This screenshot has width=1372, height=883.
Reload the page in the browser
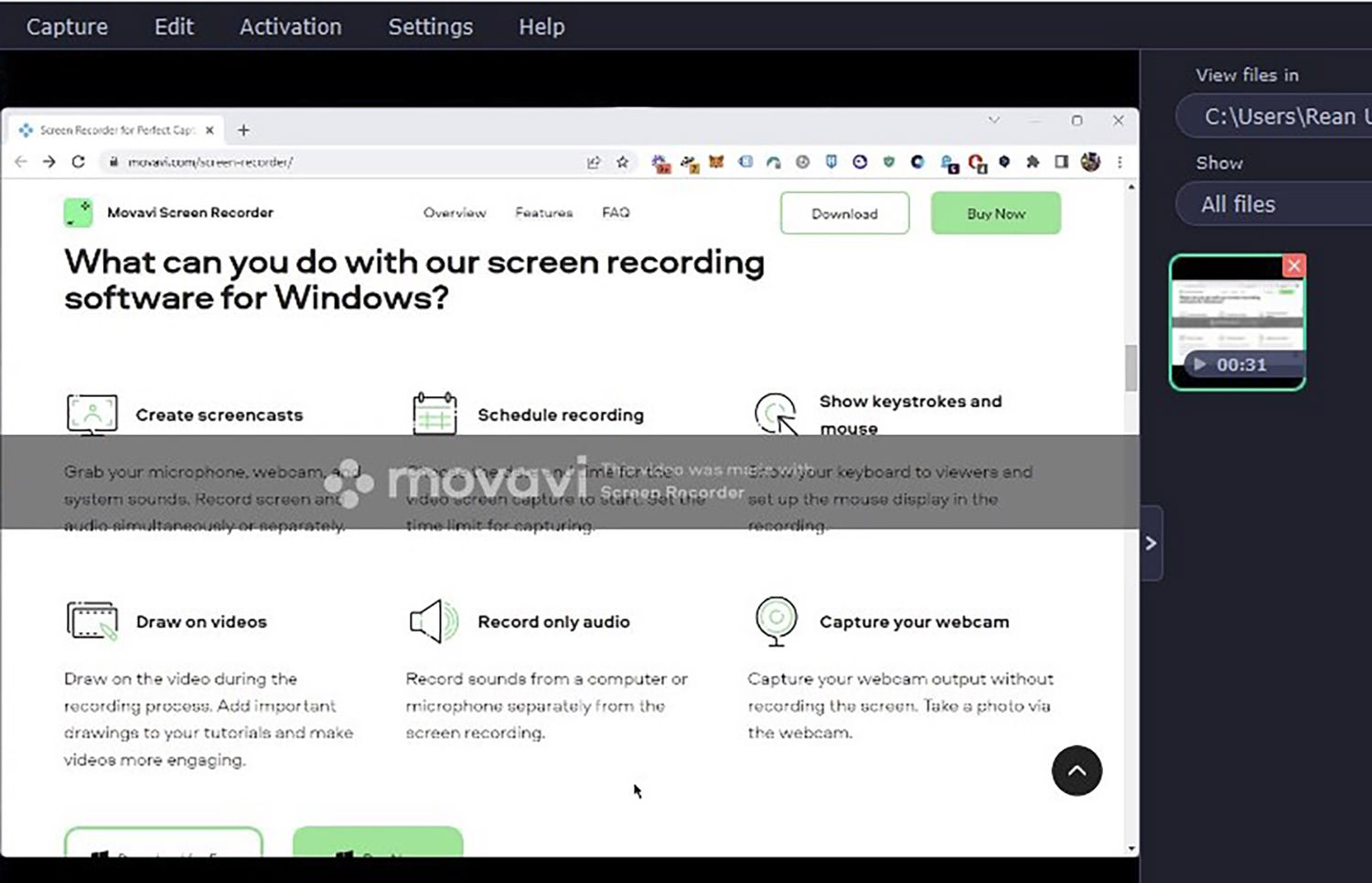pos(79,162)
